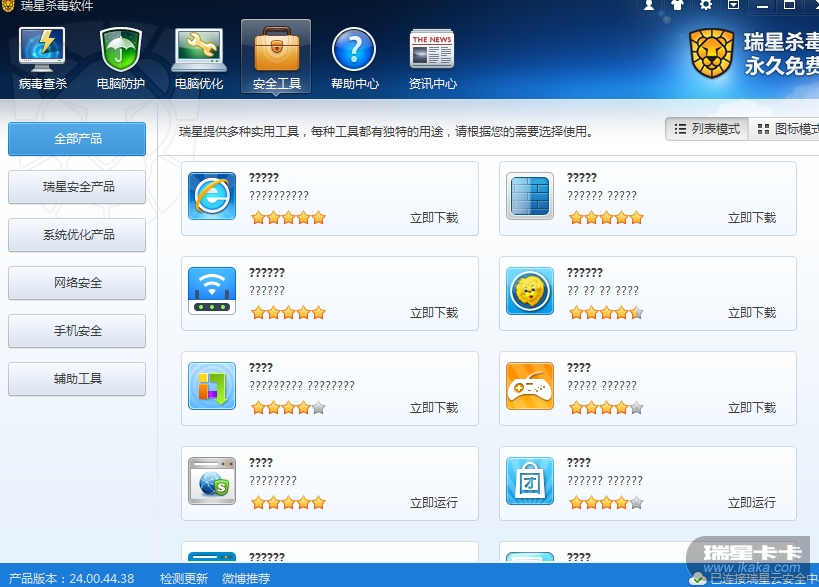
Task: Select the 手机安全 category
Action: click(77, 331)
